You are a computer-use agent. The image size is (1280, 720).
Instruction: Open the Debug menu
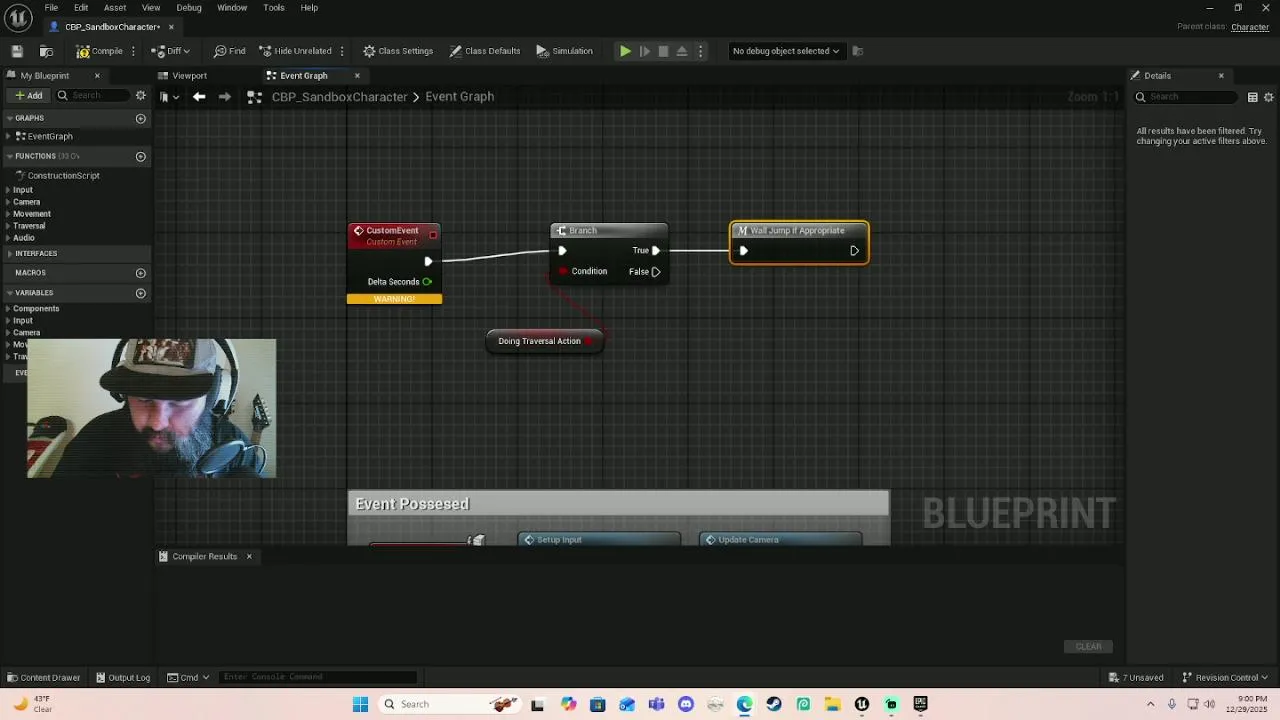[189, 7]
